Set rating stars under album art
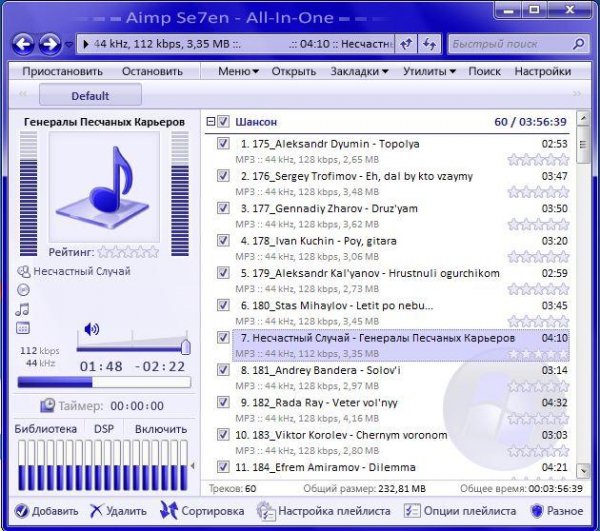 pyautogui.click(x=128, y=252)
